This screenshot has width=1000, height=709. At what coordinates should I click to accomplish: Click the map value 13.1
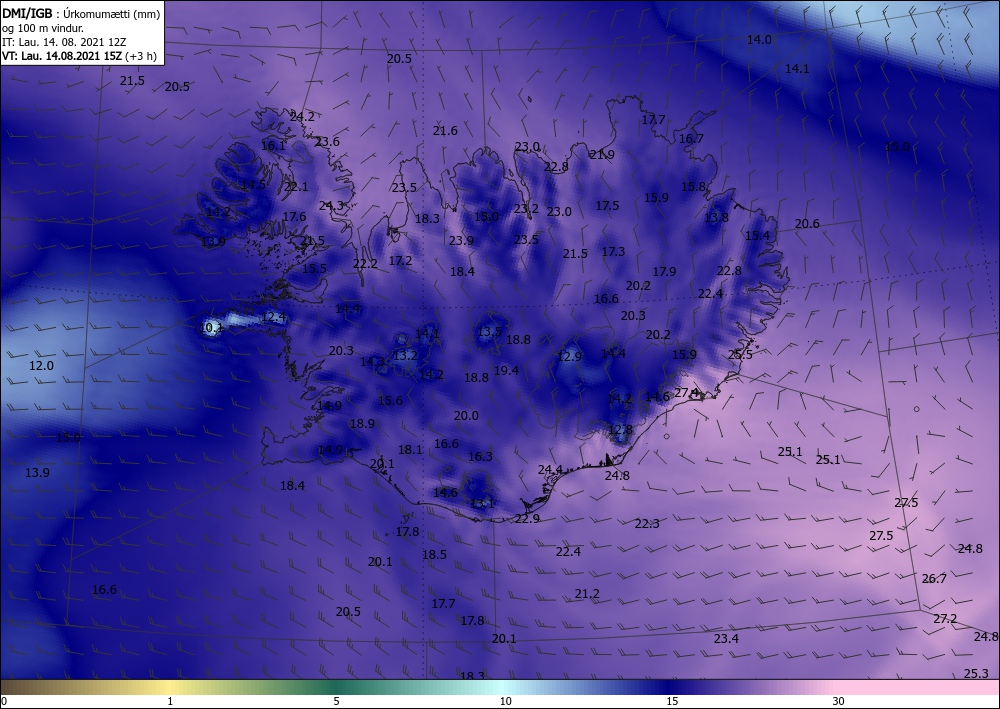click(482, 504)
